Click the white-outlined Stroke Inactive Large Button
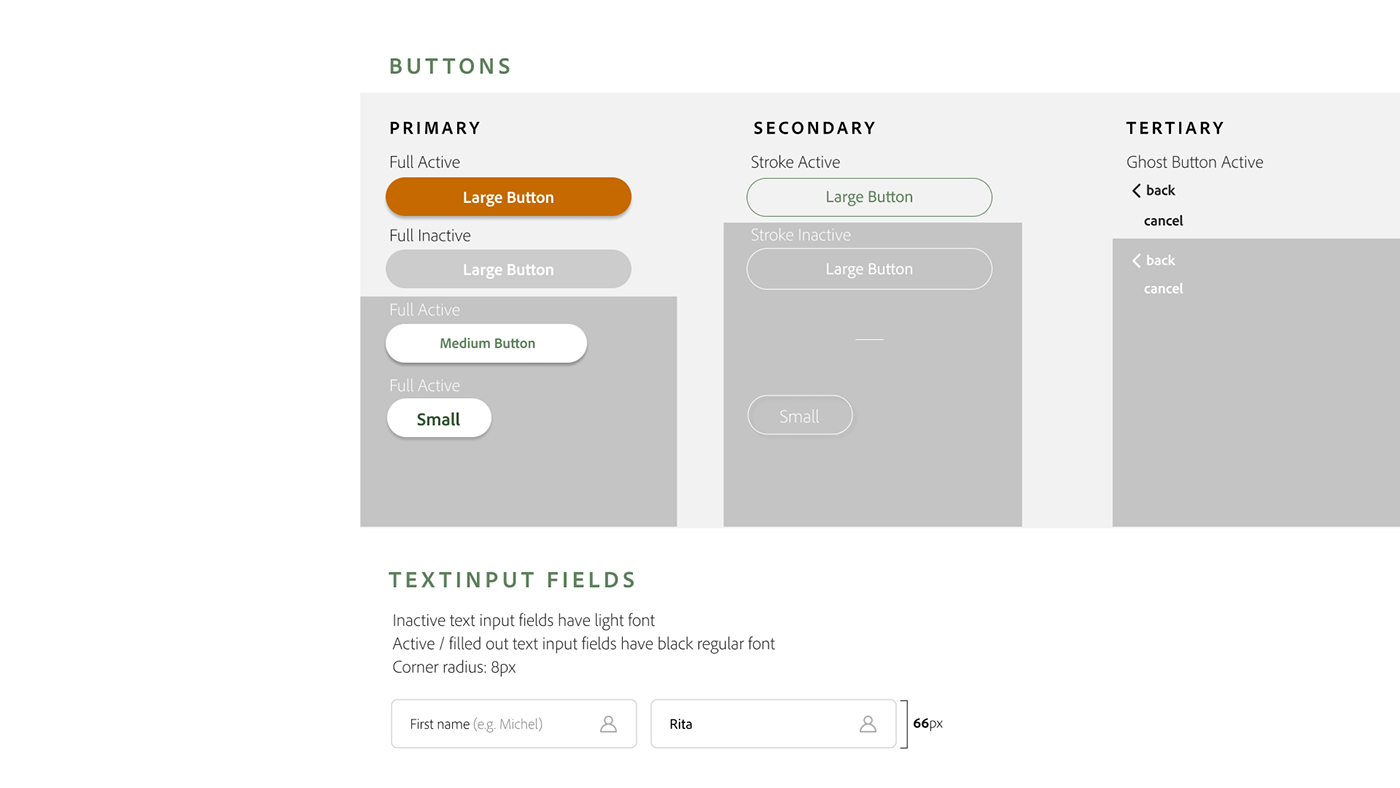 pyautogui.click(x=869, y=269)
